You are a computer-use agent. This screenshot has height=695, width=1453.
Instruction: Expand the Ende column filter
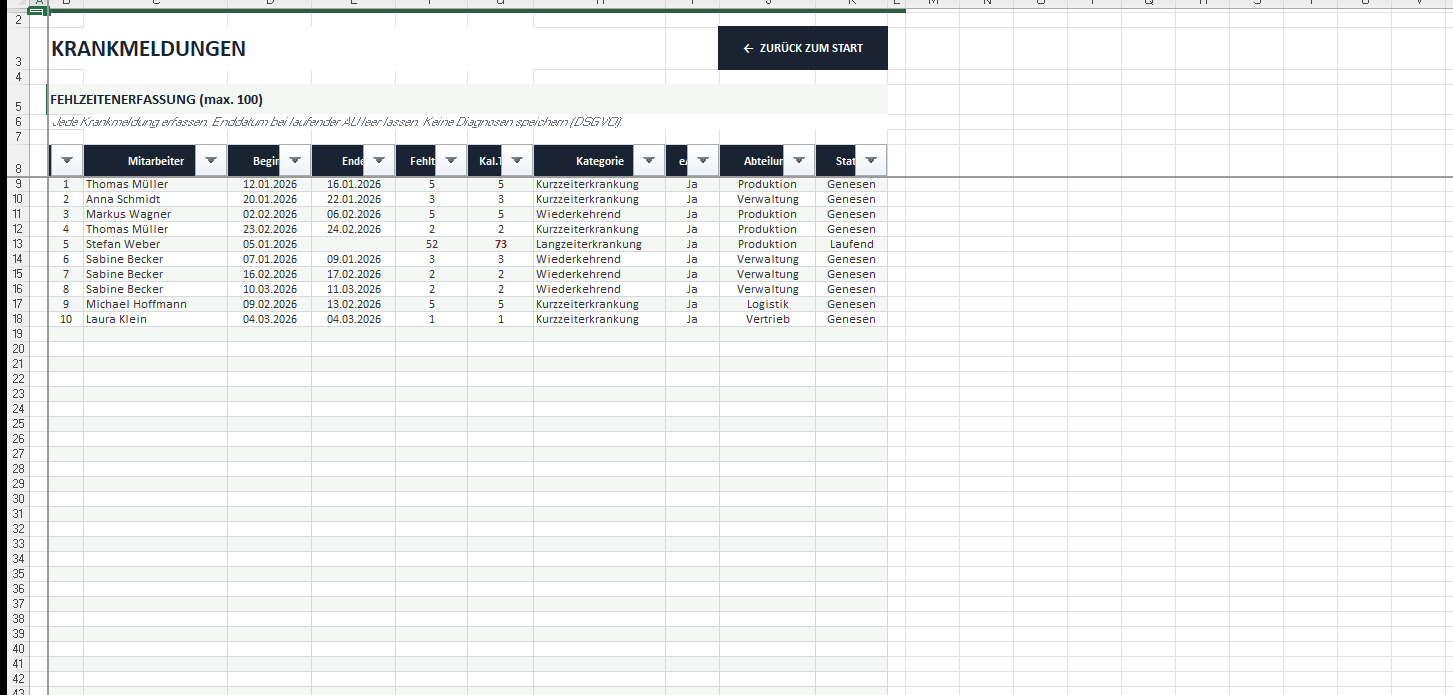click(x=378, y=161)
